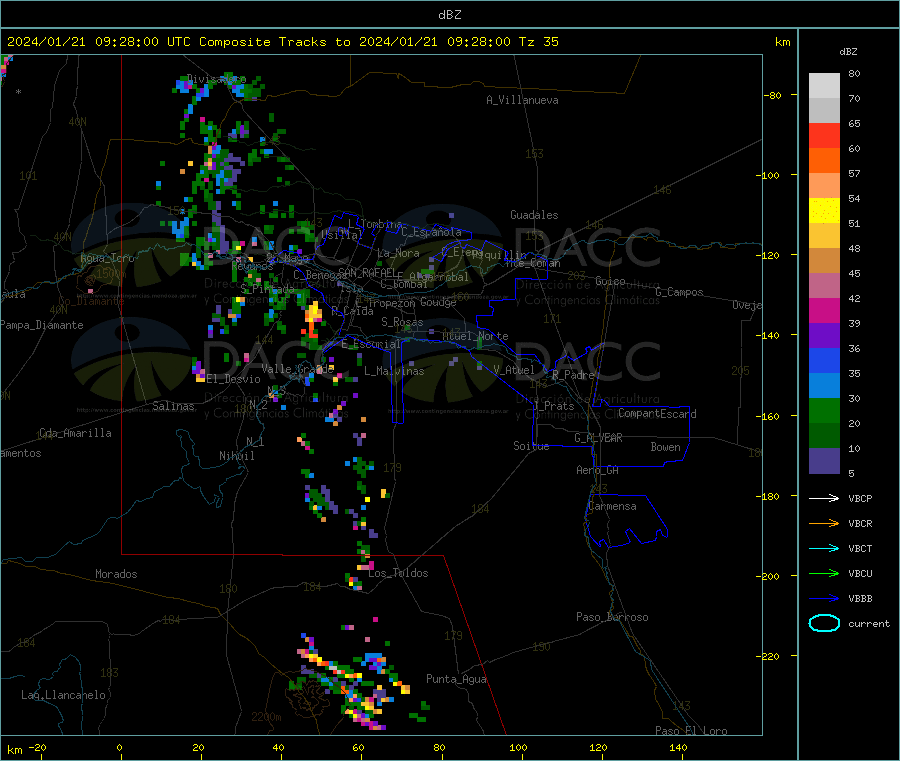Click the cyan VBCT arrow icon
The height and width of the screenshot is (761, 900).
pos(824,549)
